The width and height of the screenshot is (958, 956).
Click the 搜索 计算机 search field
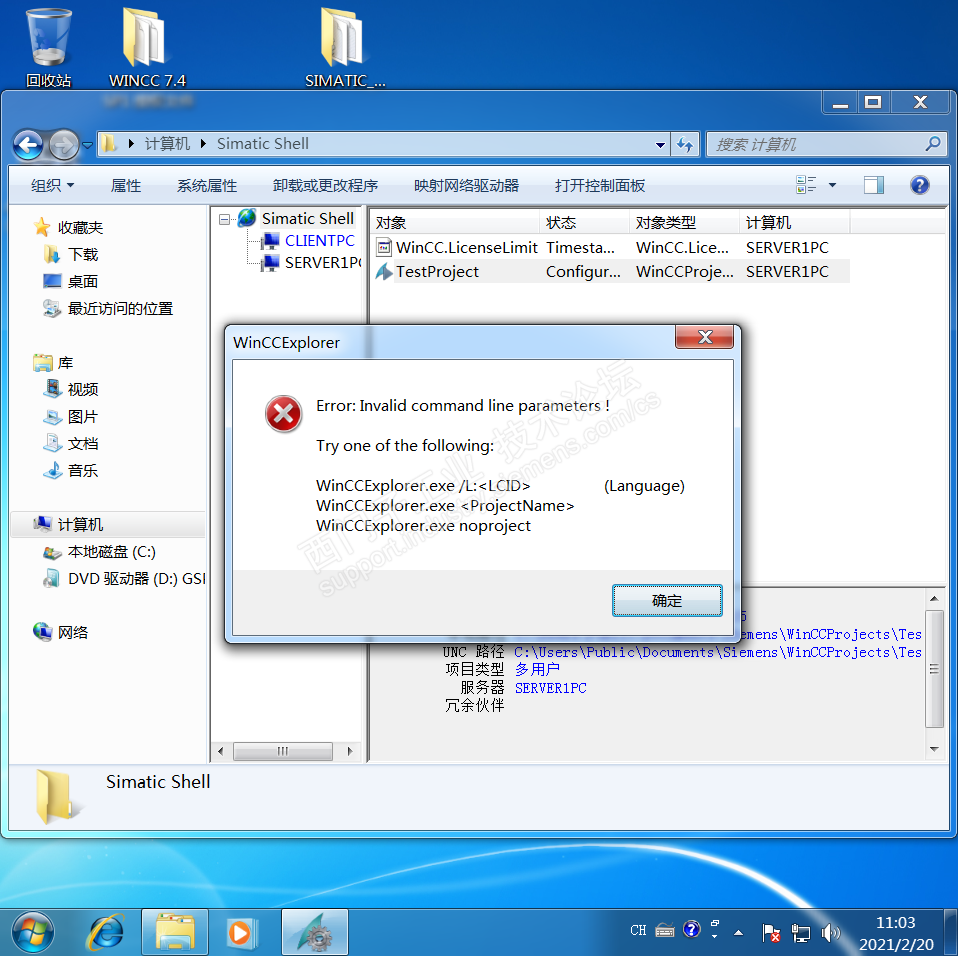pyautogui.click(x=825, y=145)
